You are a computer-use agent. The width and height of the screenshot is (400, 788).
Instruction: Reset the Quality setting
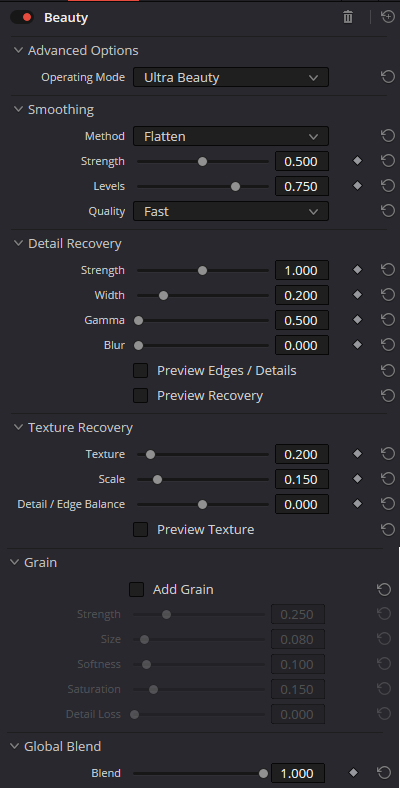coord(387,211)
